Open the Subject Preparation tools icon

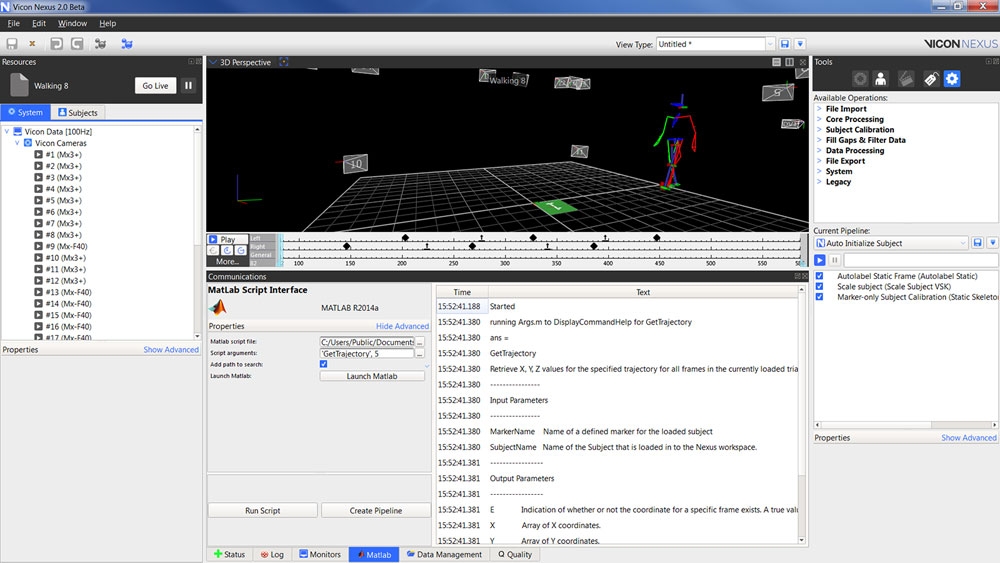pos(881,79)
